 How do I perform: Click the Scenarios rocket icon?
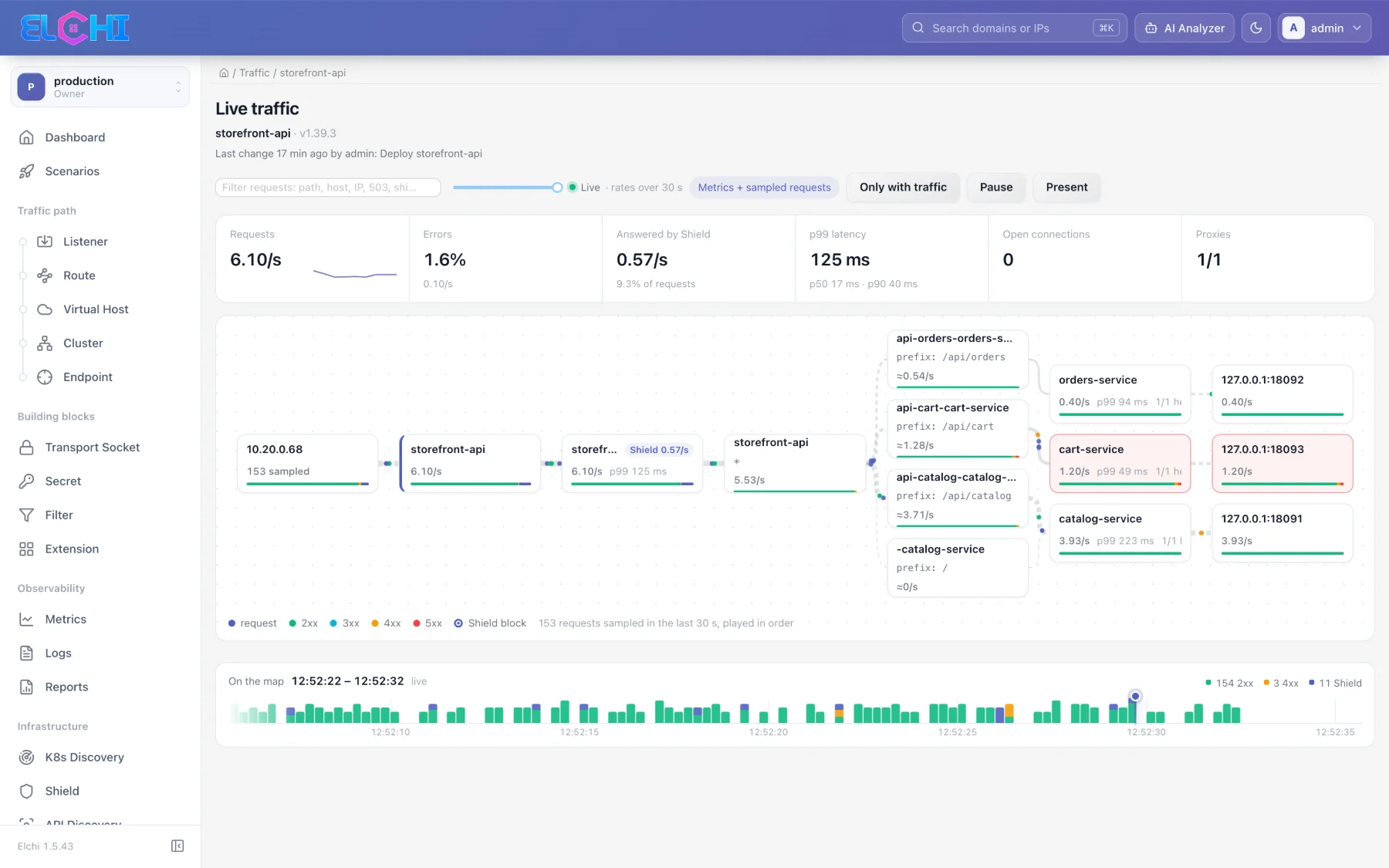click(26, 171)
